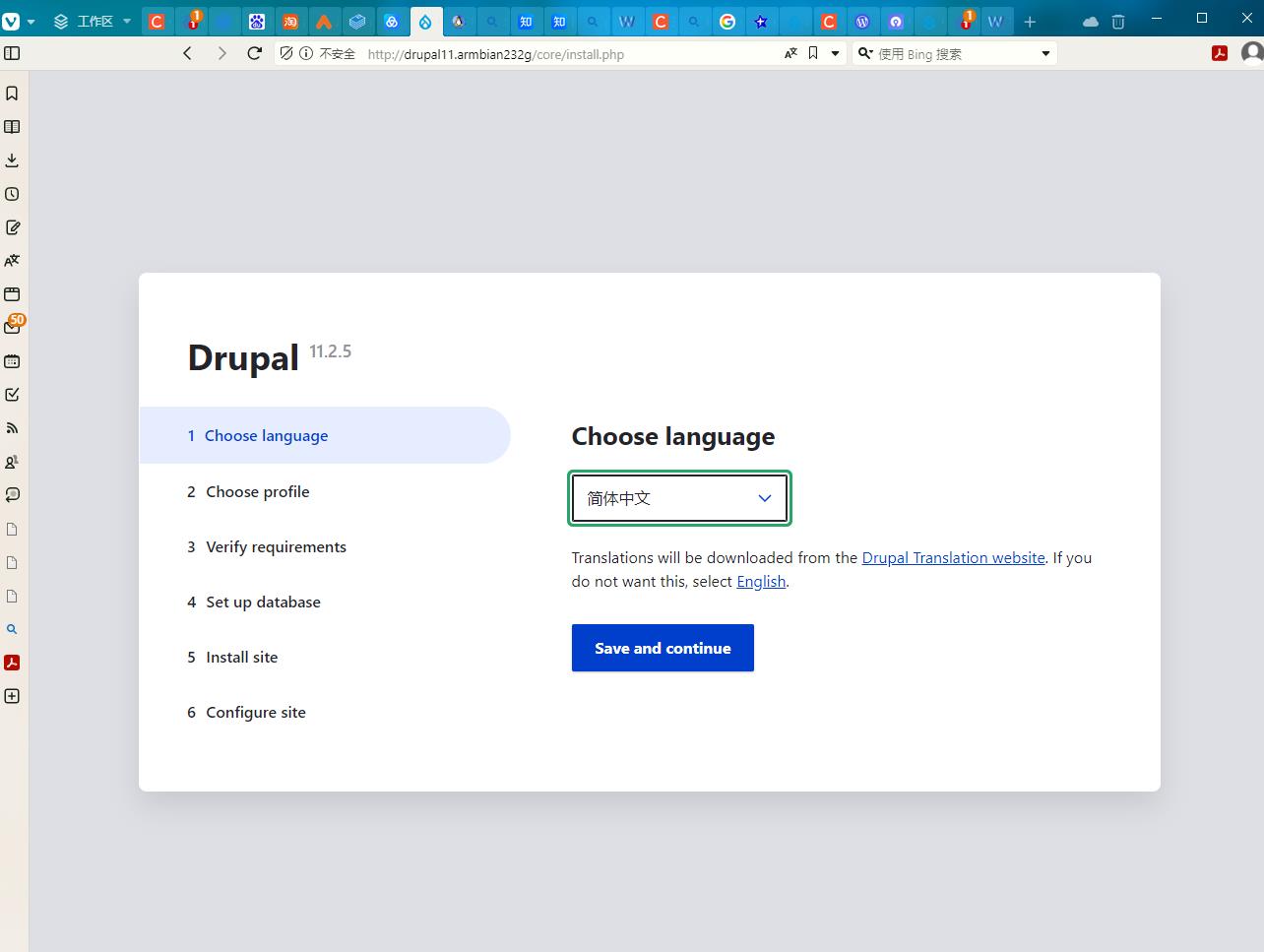This screenshot has width=1264, height=952.
Task: Go forward one page
Action: click(x=221, y=53)
